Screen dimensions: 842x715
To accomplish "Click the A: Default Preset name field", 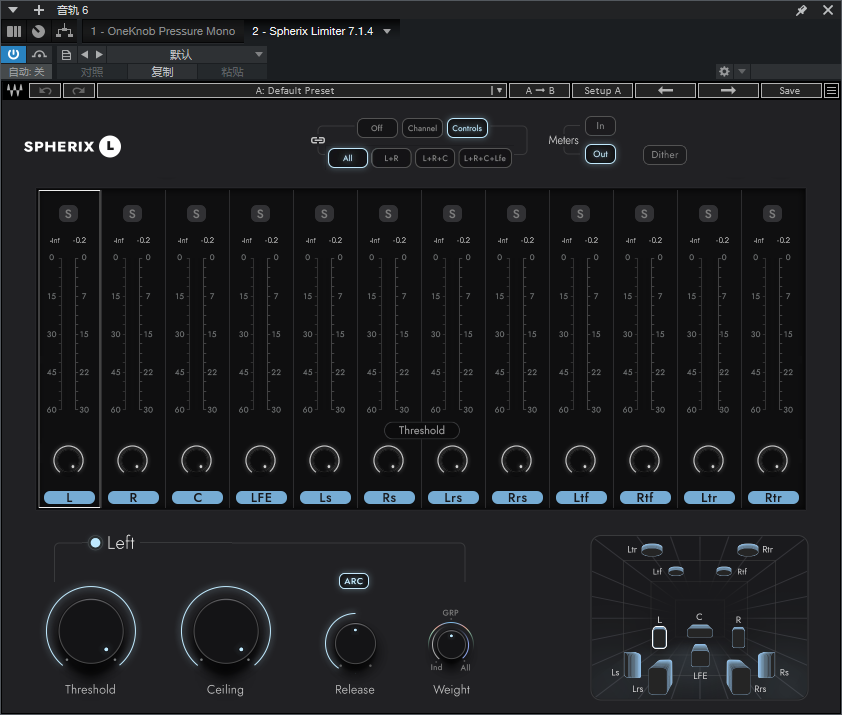I will (x=295, y=91).
